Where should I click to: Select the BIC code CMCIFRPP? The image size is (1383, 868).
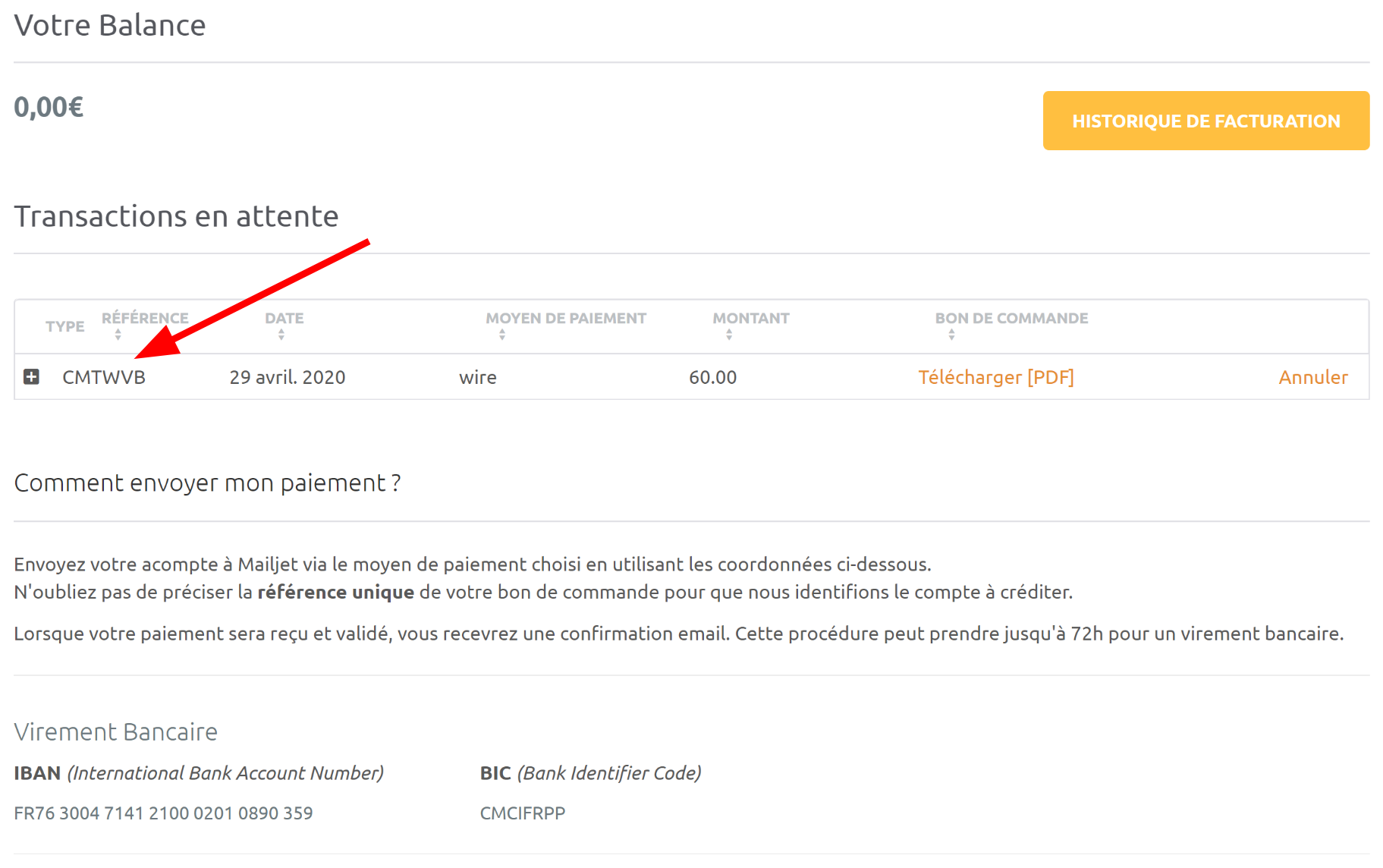click(x=523, y=813)
